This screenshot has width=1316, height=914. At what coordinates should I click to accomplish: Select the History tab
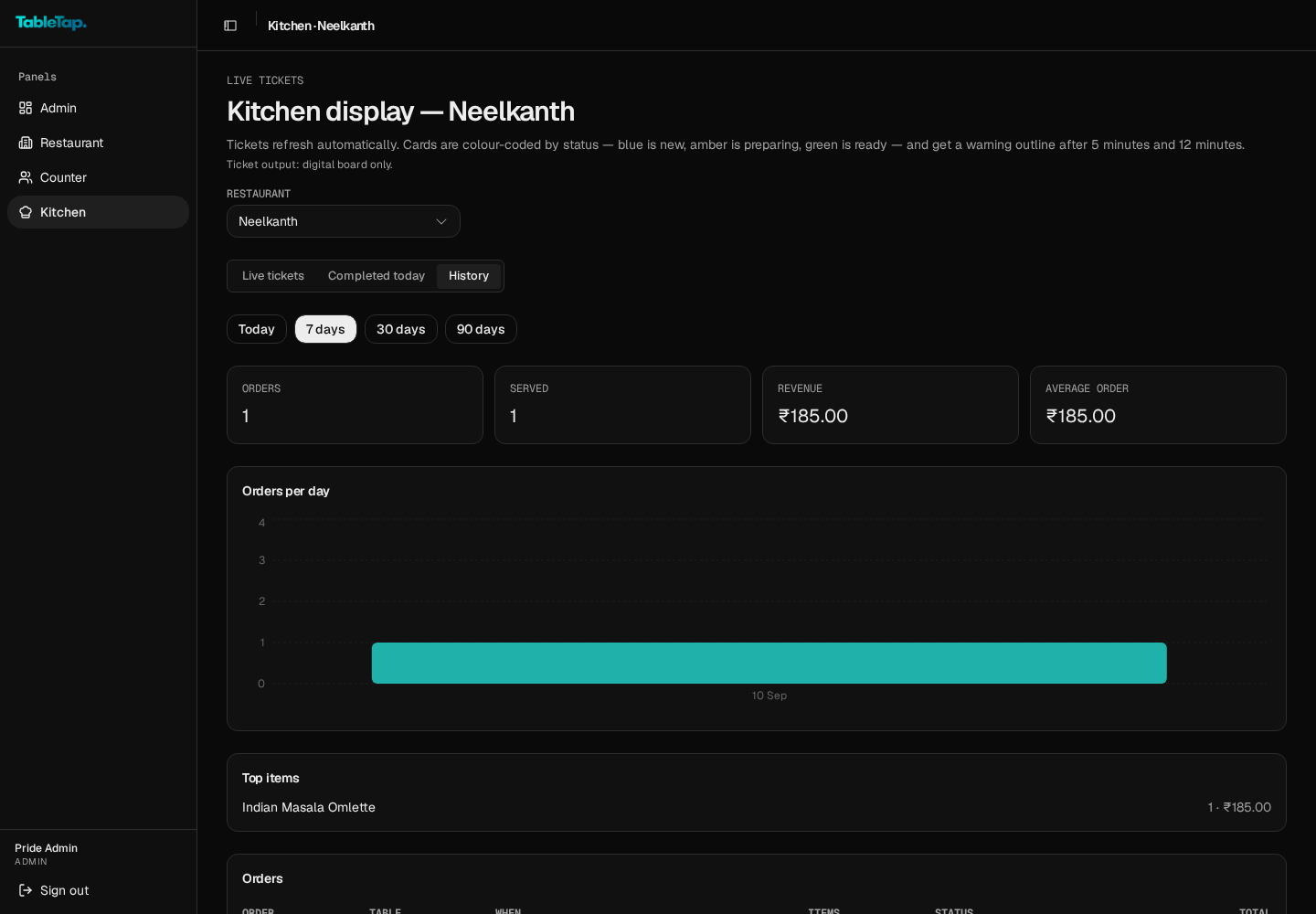pos(469,276)
